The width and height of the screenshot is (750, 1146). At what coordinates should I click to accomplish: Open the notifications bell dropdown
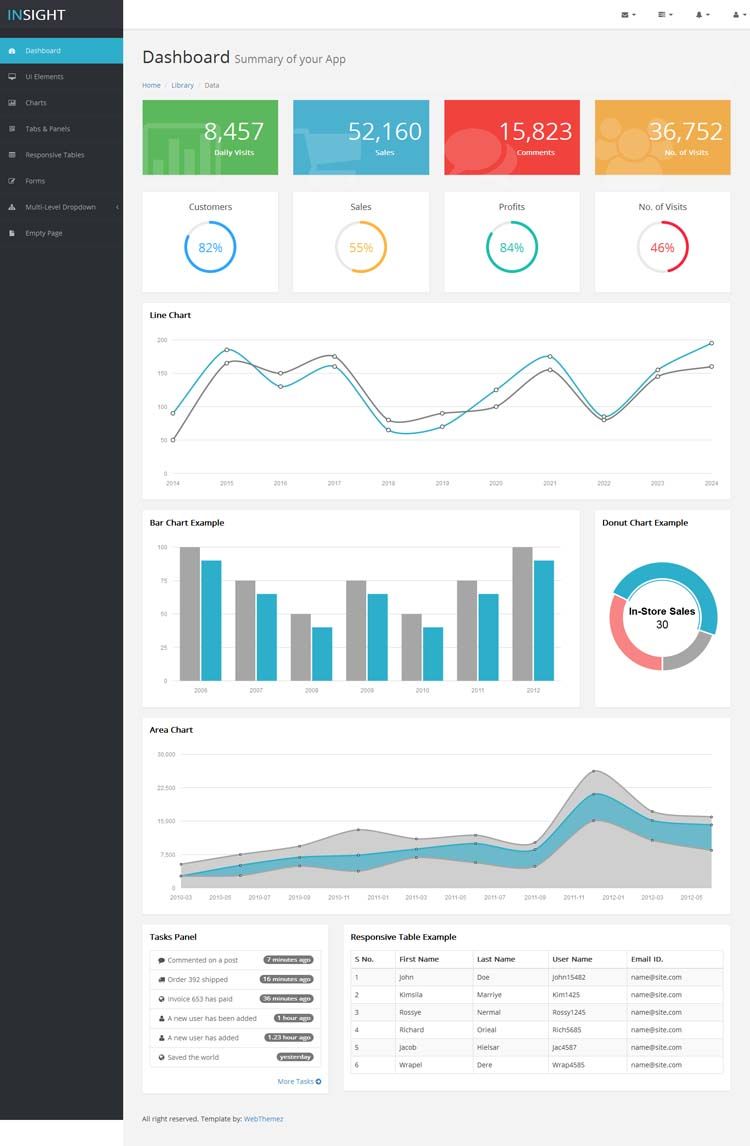click(702, 15)
